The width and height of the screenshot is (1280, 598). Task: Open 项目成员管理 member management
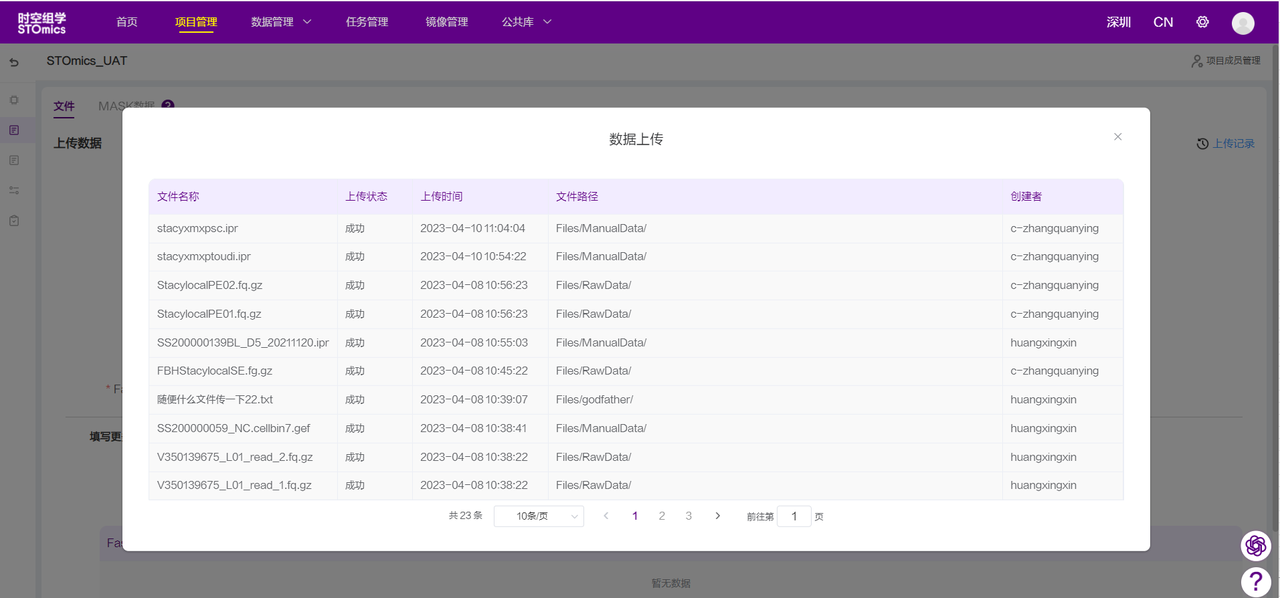coord(1225,61)
